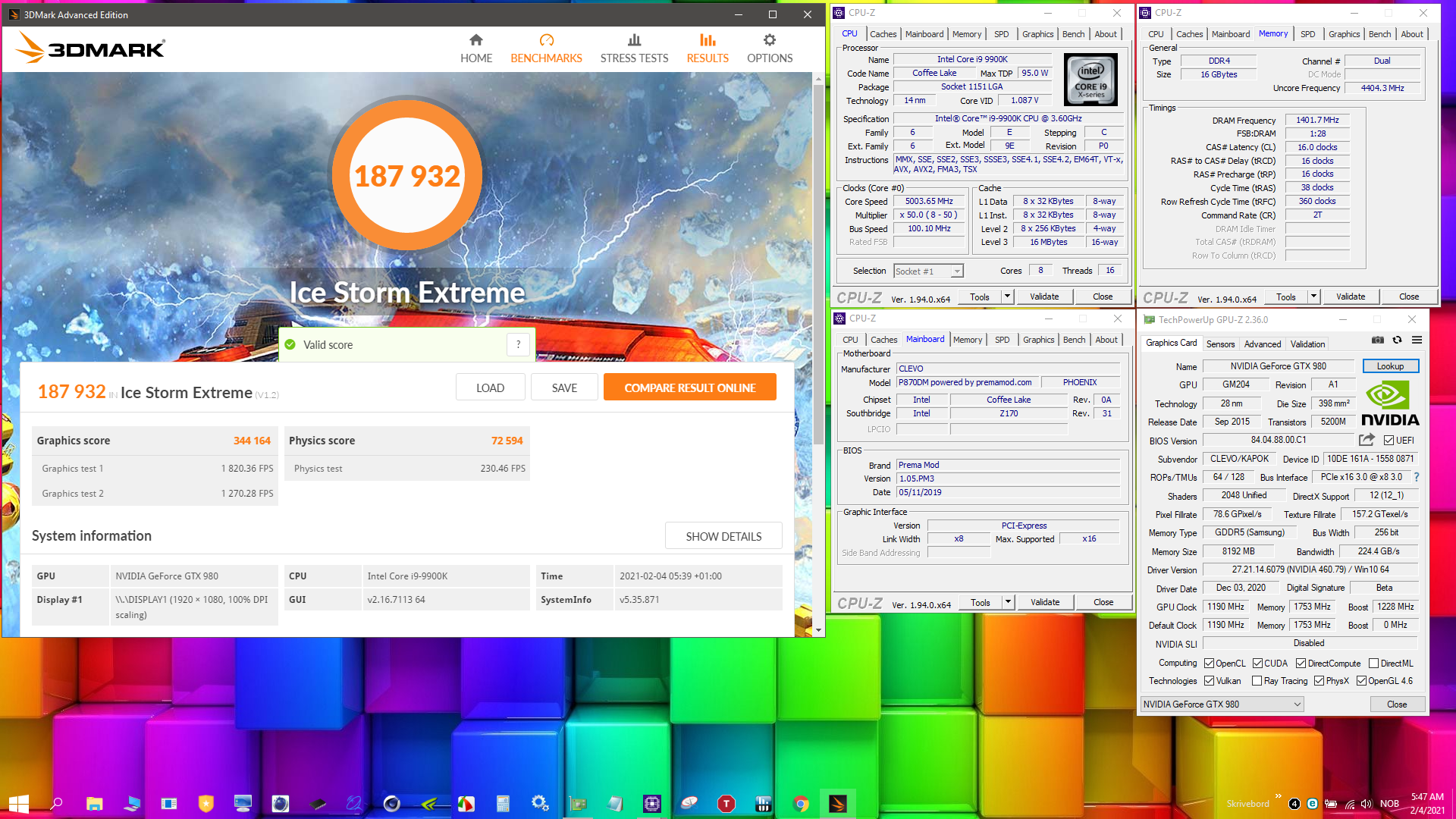
Task: Expand Tools arrow in CPU-Z Memory window
Action: coord(1314,297)
